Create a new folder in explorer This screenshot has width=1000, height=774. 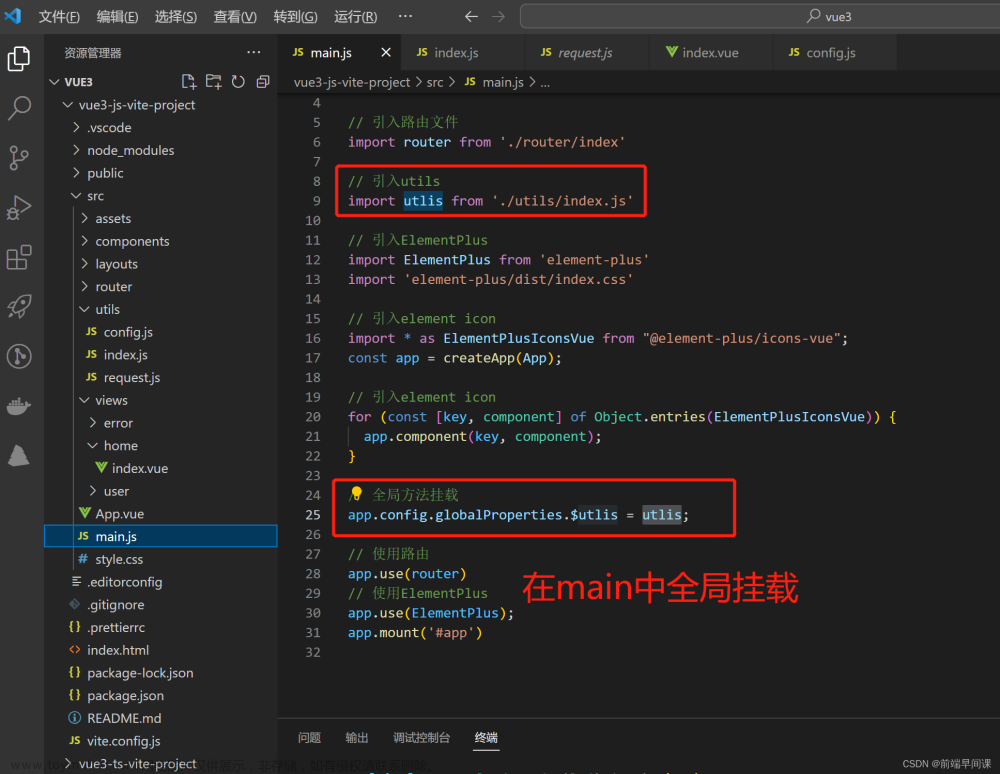click(214, 82)
